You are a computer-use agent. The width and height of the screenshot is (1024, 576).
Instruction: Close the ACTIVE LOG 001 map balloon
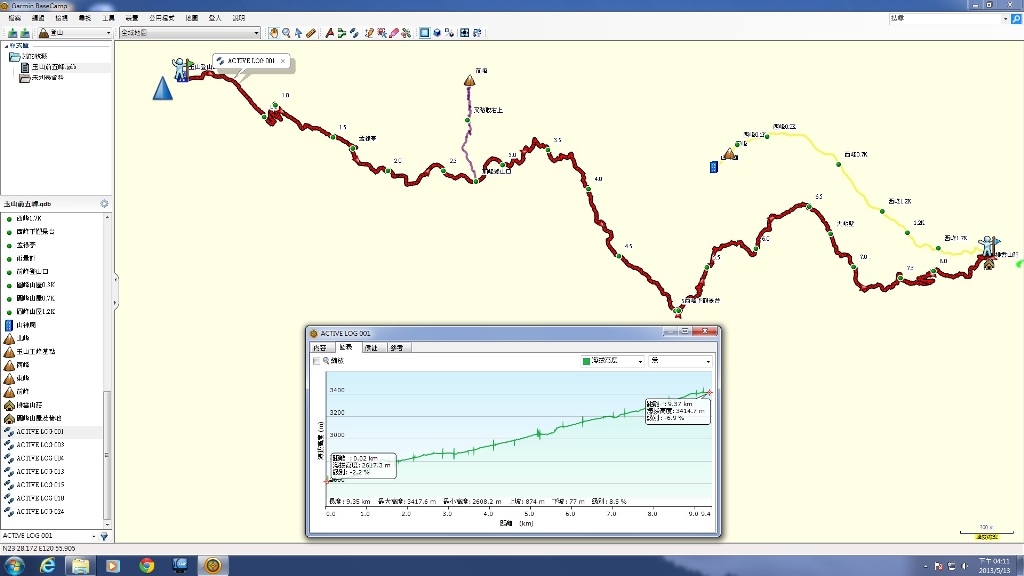[283, 61]
